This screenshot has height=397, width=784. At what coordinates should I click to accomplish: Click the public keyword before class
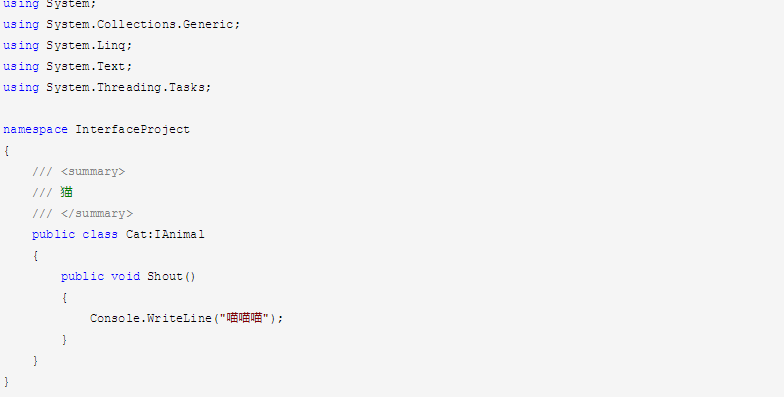tap(54, 234)
